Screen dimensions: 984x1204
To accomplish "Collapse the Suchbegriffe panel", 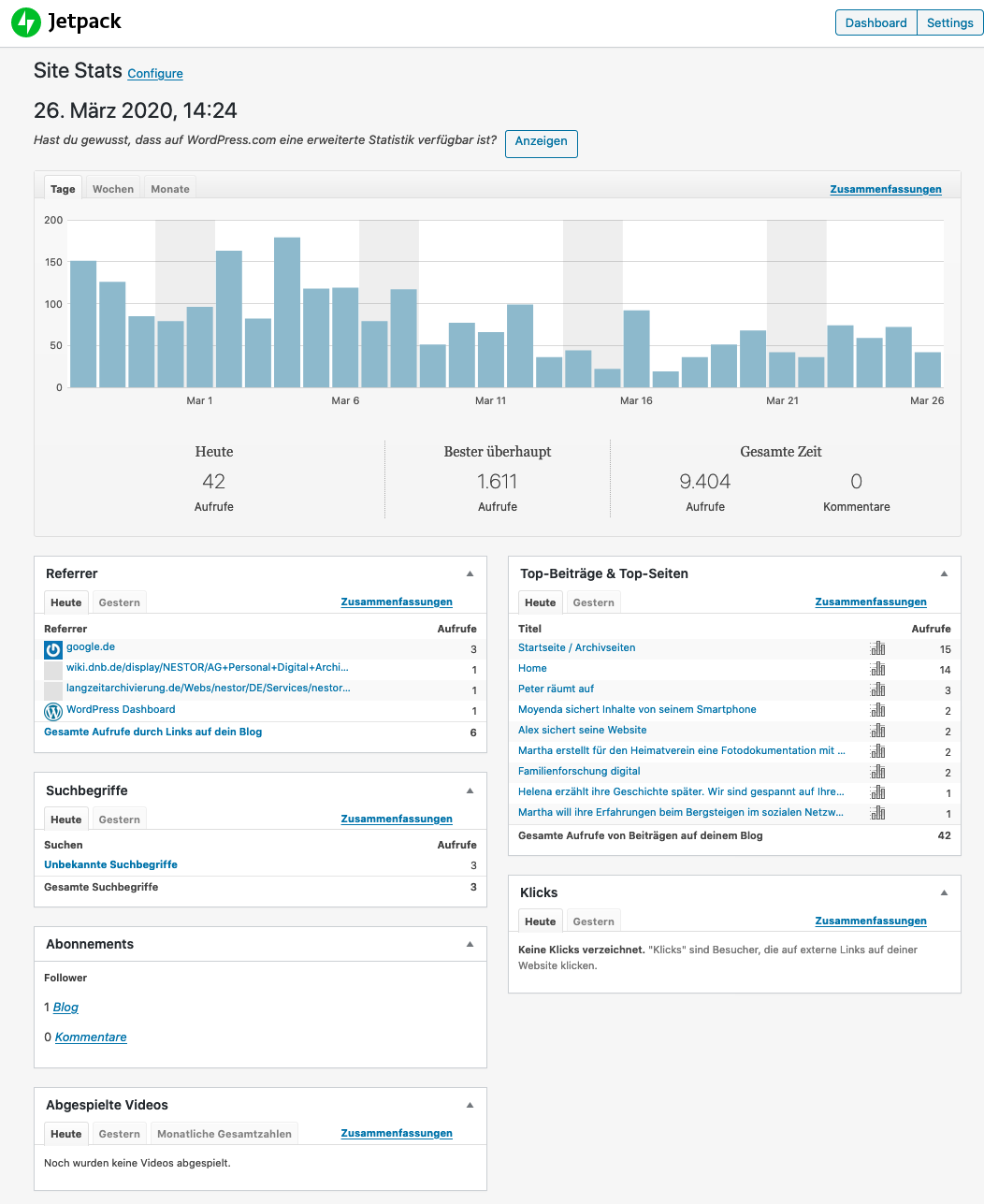I will (470, 791).
